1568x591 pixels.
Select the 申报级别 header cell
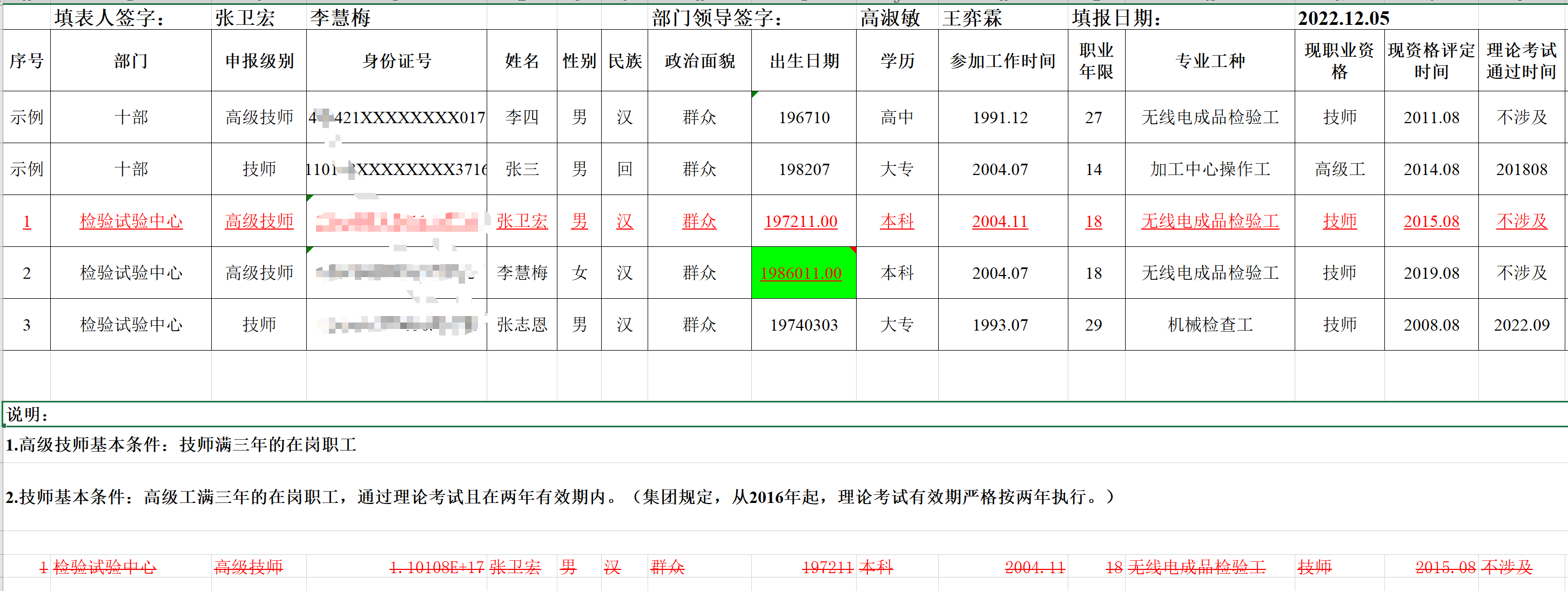click(259, 61)
